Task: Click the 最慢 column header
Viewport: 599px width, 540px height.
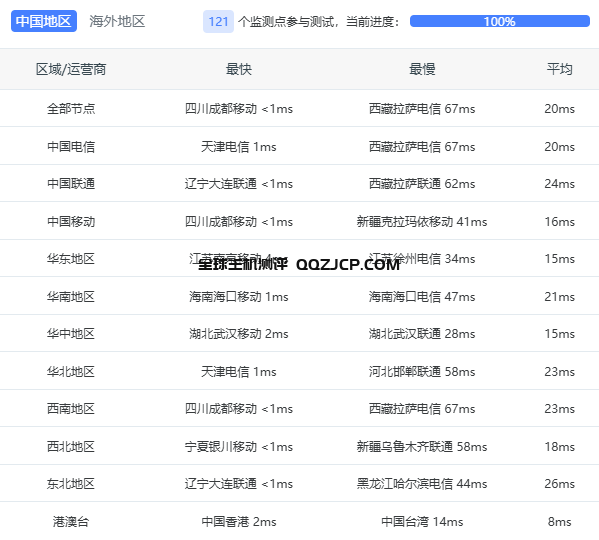Action: point(422,69)
